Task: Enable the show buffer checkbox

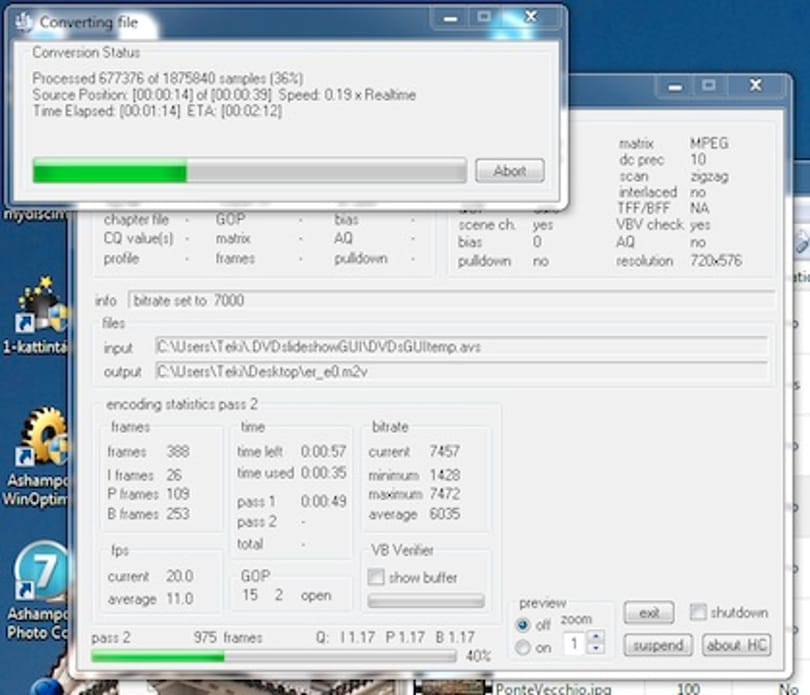Action: pyautogui.click(x=376, y=577)
